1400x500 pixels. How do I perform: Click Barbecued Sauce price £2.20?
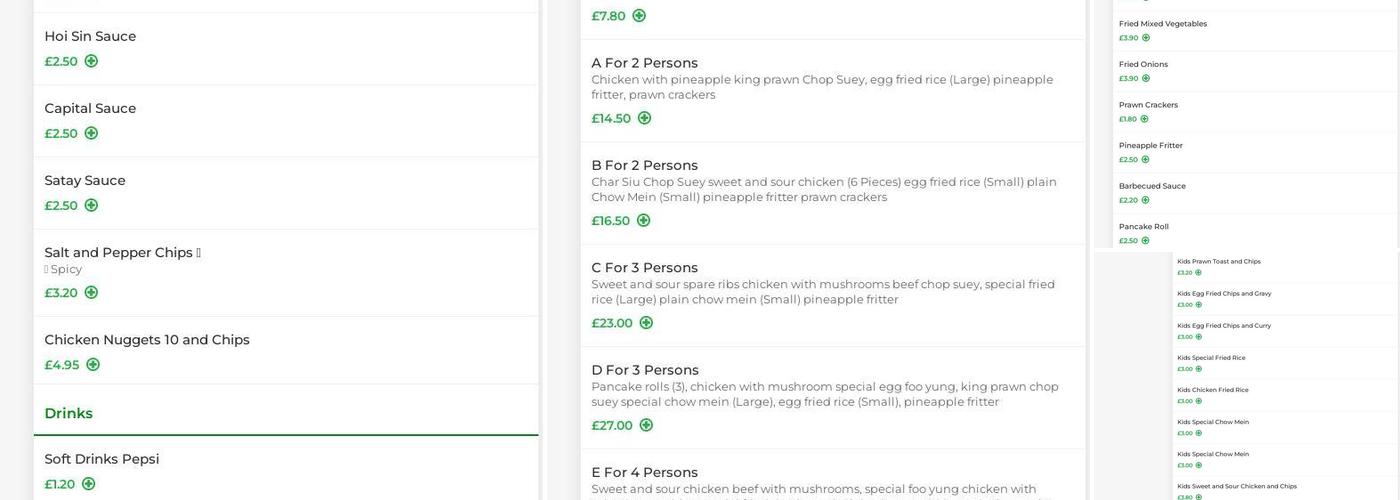click(x=1127, y=200)
